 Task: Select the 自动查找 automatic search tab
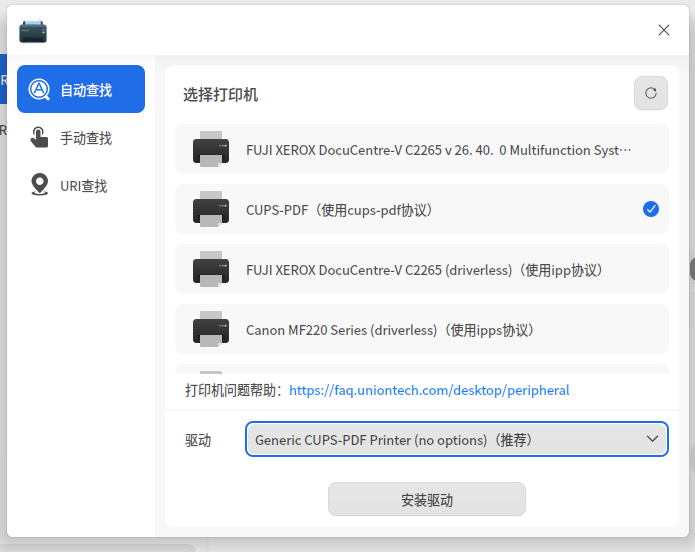click(x=81, y=89)
